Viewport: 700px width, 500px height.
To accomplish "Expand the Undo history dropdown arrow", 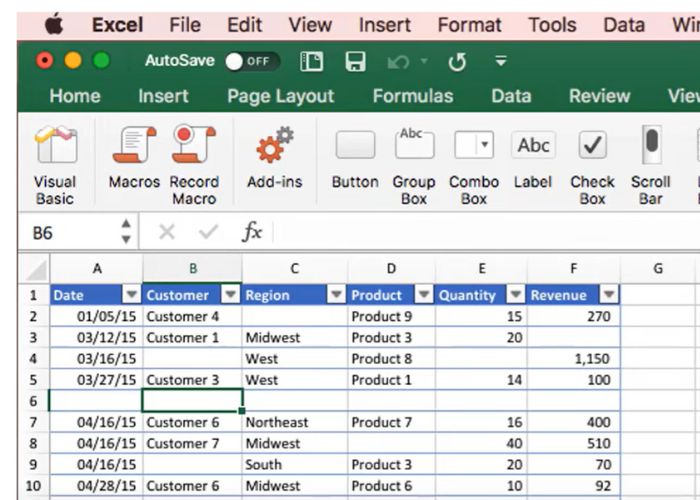I will point(424,61).
